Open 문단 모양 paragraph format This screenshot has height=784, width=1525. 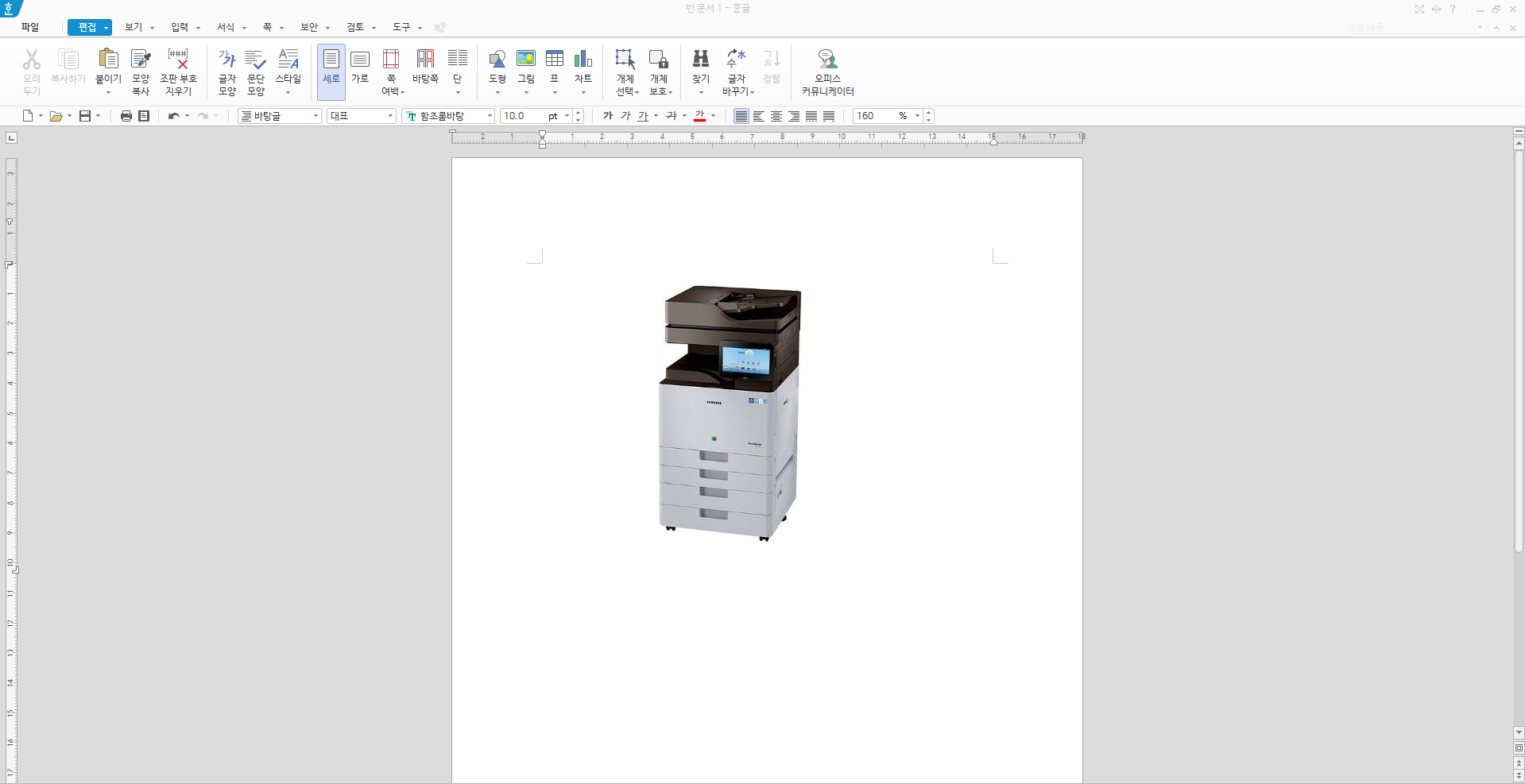coord(256,71)
